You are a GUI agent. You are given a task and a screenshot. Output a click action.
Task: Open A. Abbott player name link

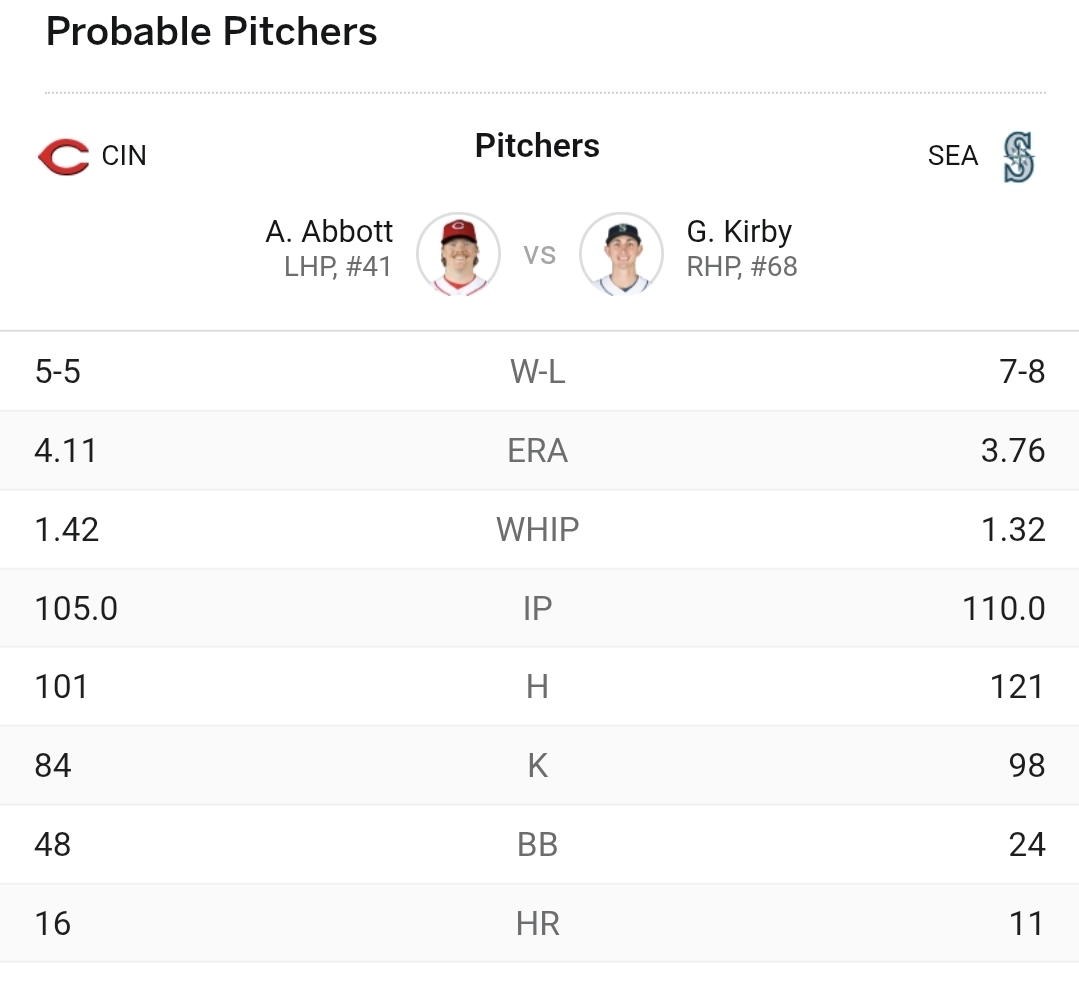[x=329, y=232]
